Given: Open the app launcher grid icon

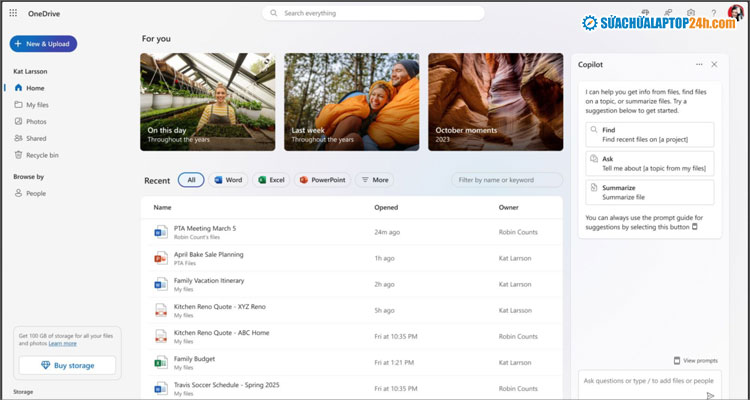Looking at the screenshot, I should click(13, 13).
